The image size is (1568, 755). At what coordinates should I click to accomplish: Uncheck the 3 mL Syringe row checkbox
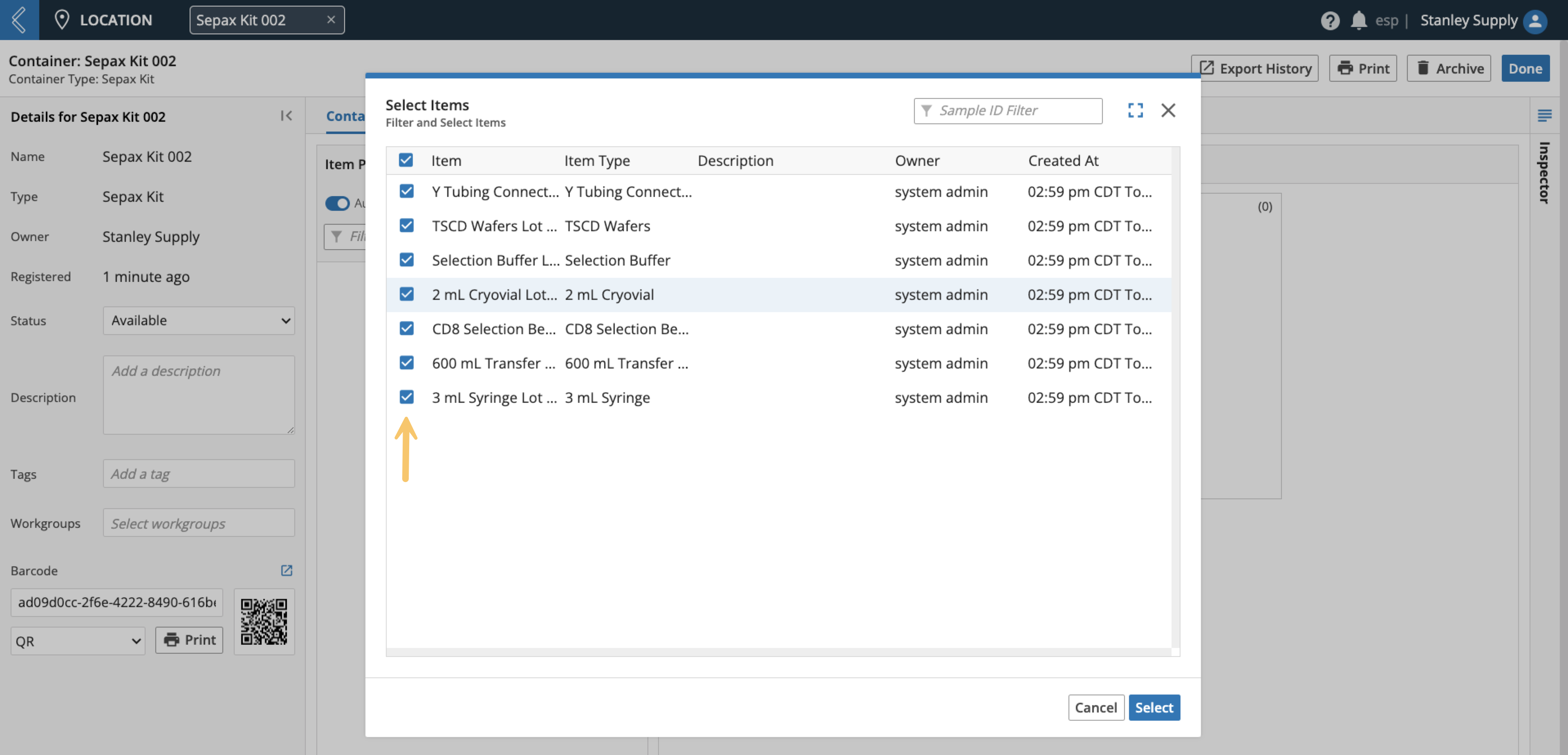coord(407,397)
